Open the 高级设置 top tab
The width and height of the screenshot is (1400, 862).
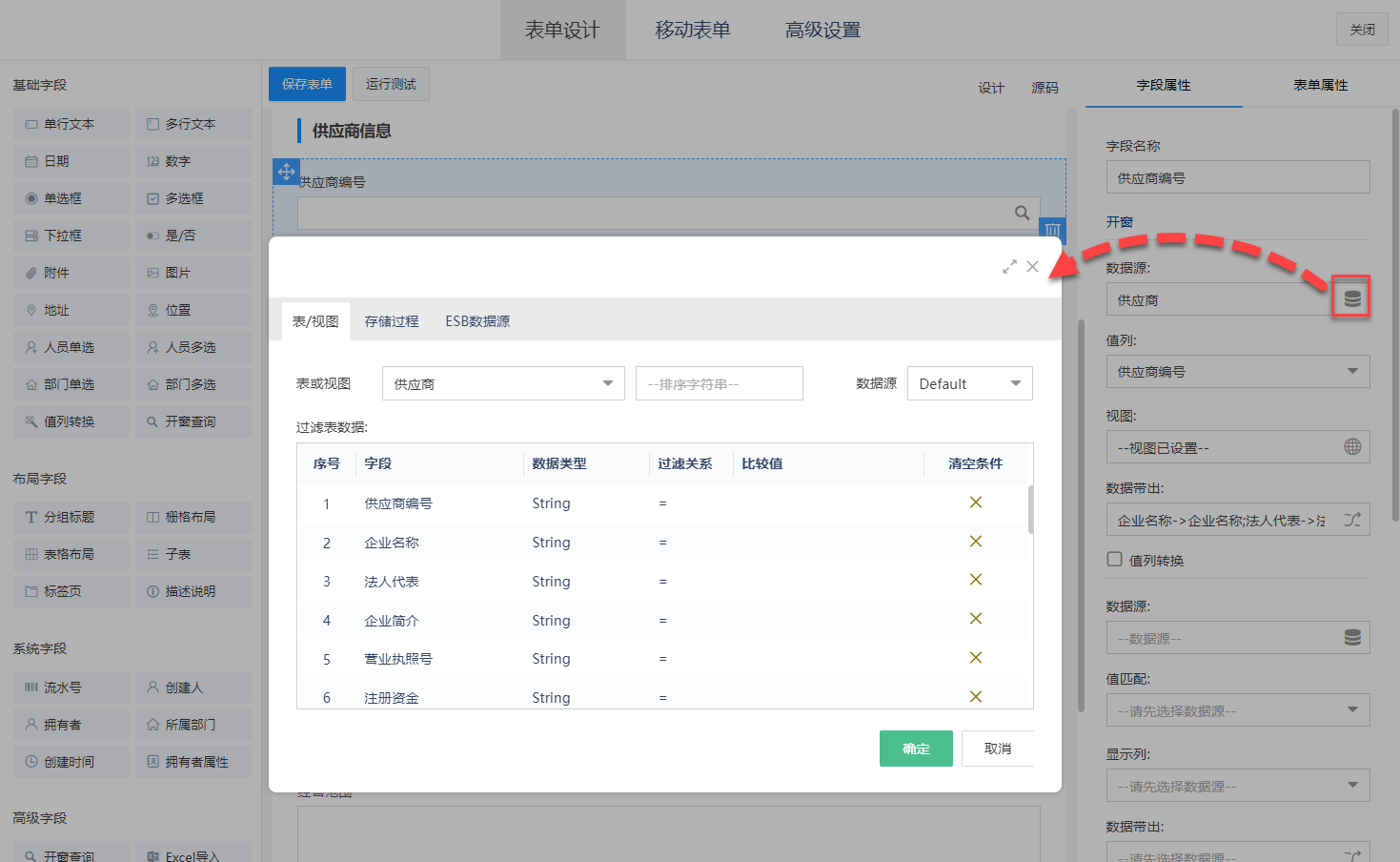pos(823,30)
